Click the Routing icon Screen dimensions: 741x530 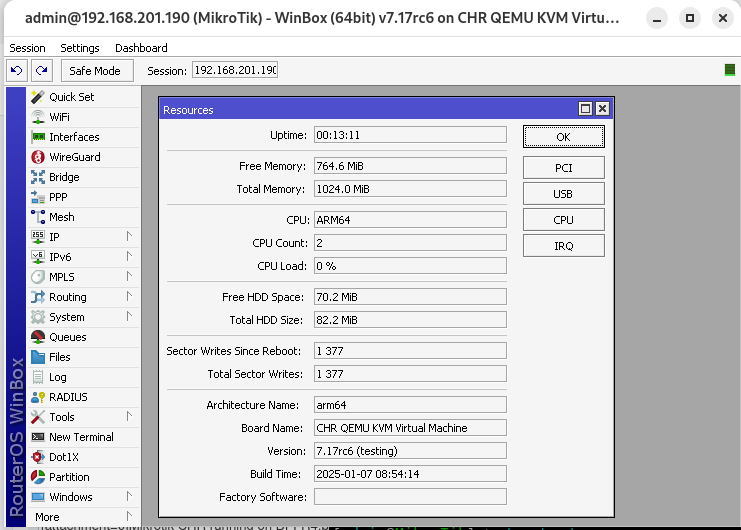point(38,297)
